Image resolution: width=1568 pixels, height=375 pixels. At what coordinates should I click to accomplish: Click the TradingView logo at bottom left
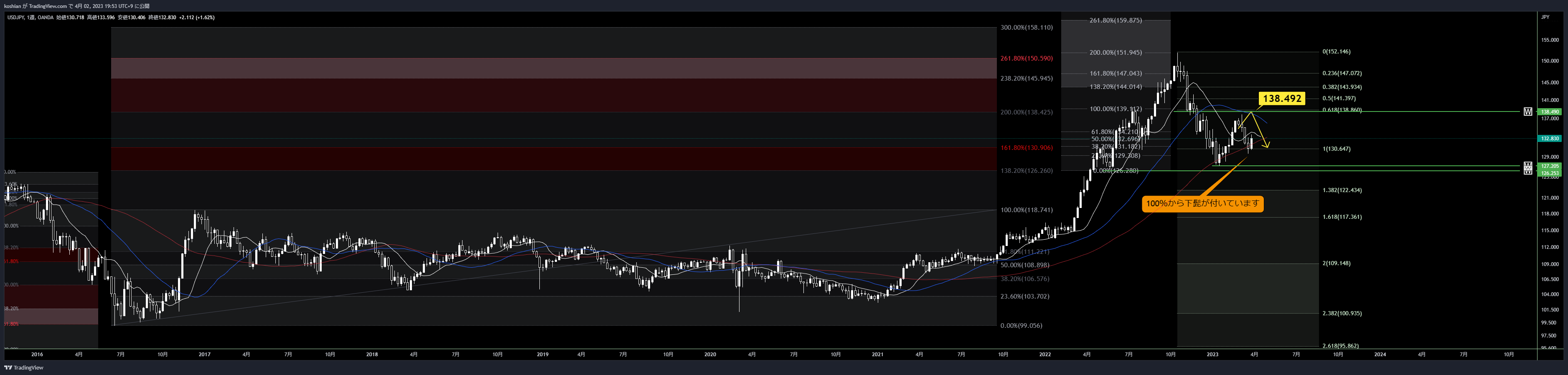(24, 368)
